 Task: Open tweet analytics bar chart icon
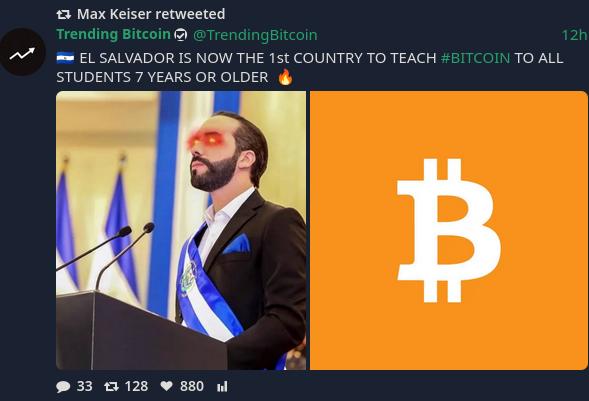pyautogui.click(x=222, y=386)
